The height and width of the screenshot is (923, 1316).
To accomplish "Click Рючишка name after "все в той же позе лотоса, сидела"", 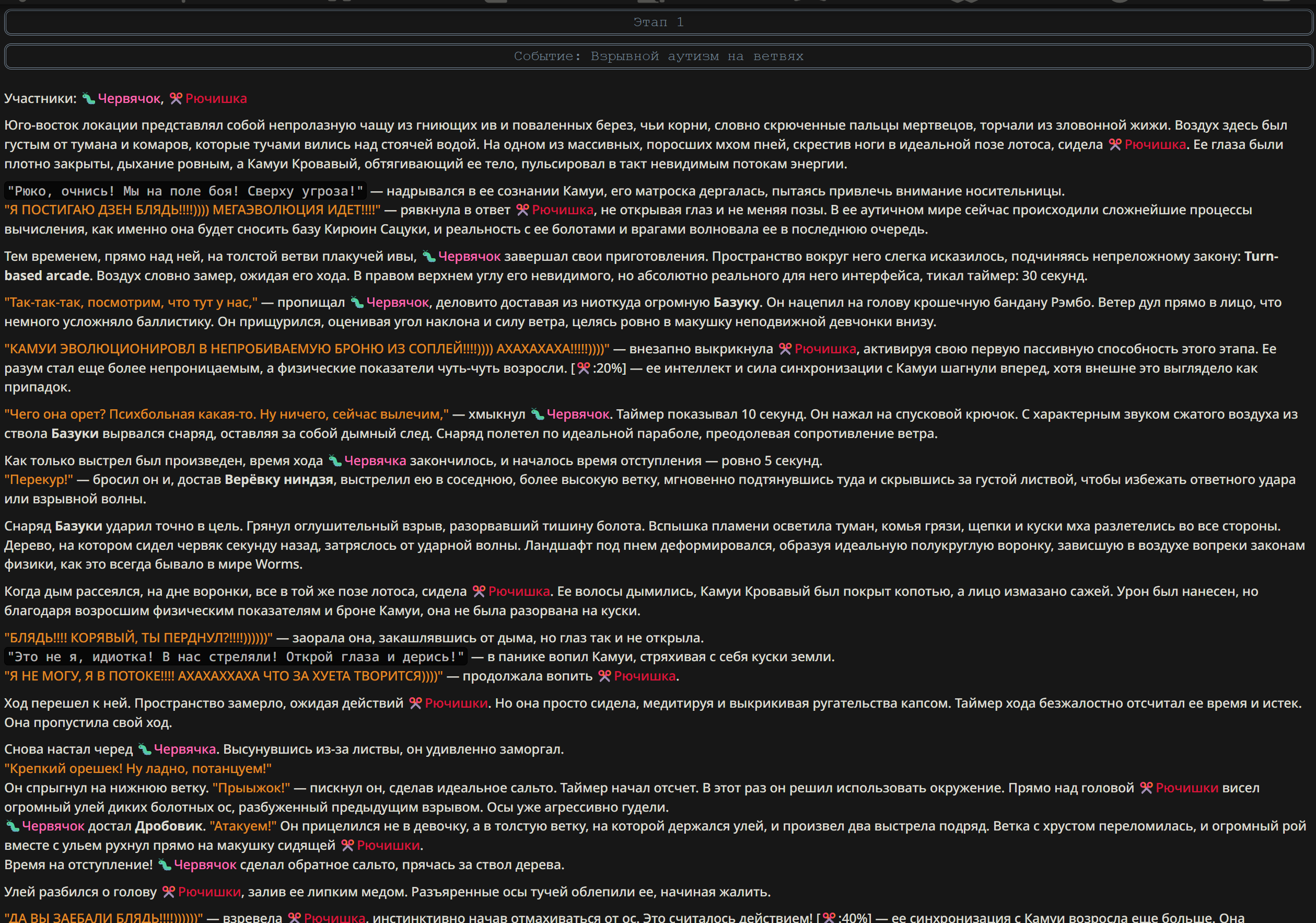I will point(519,591).
